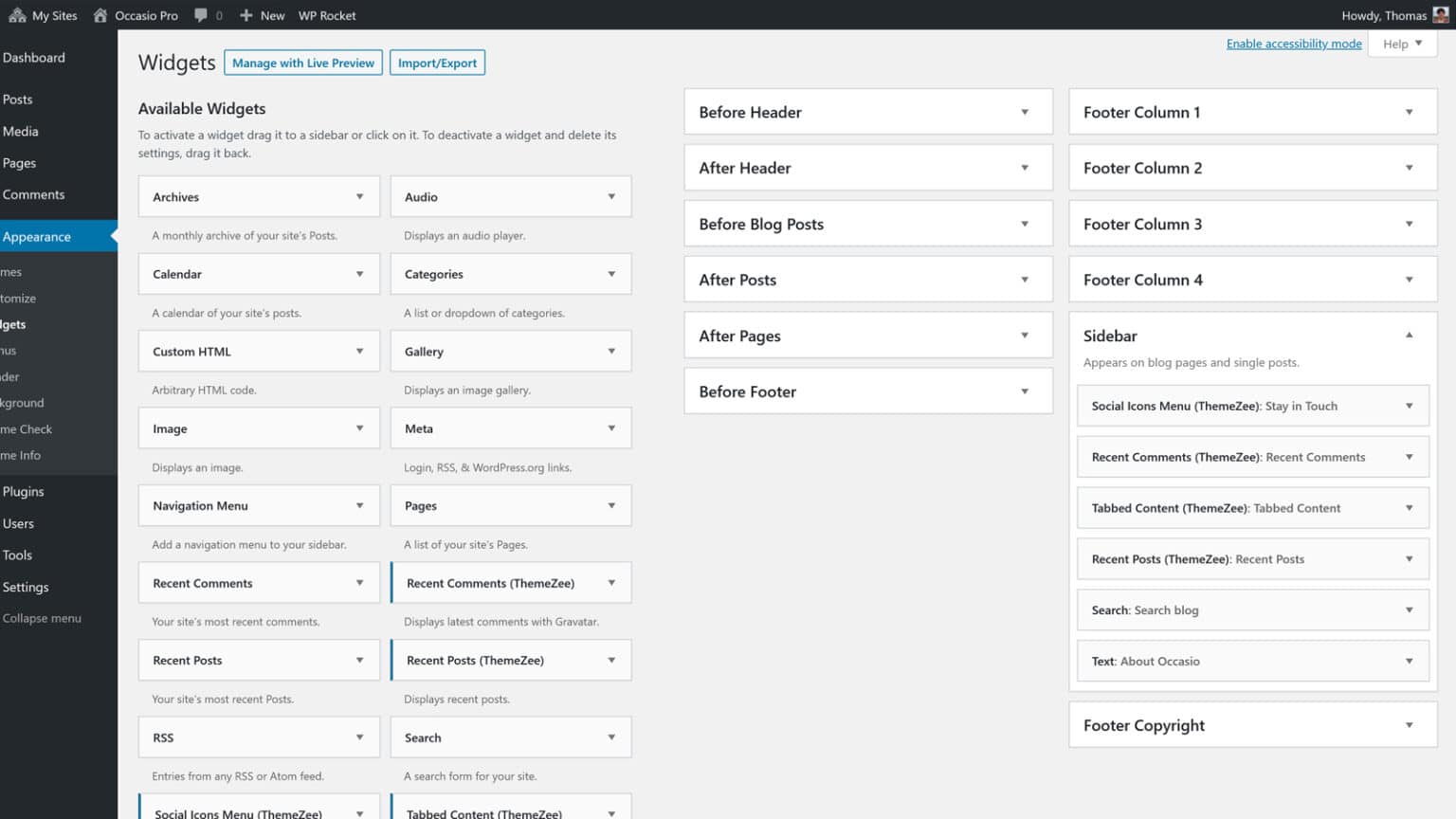
Task: Click the plus icon next to New
Action: pos(246,15)
